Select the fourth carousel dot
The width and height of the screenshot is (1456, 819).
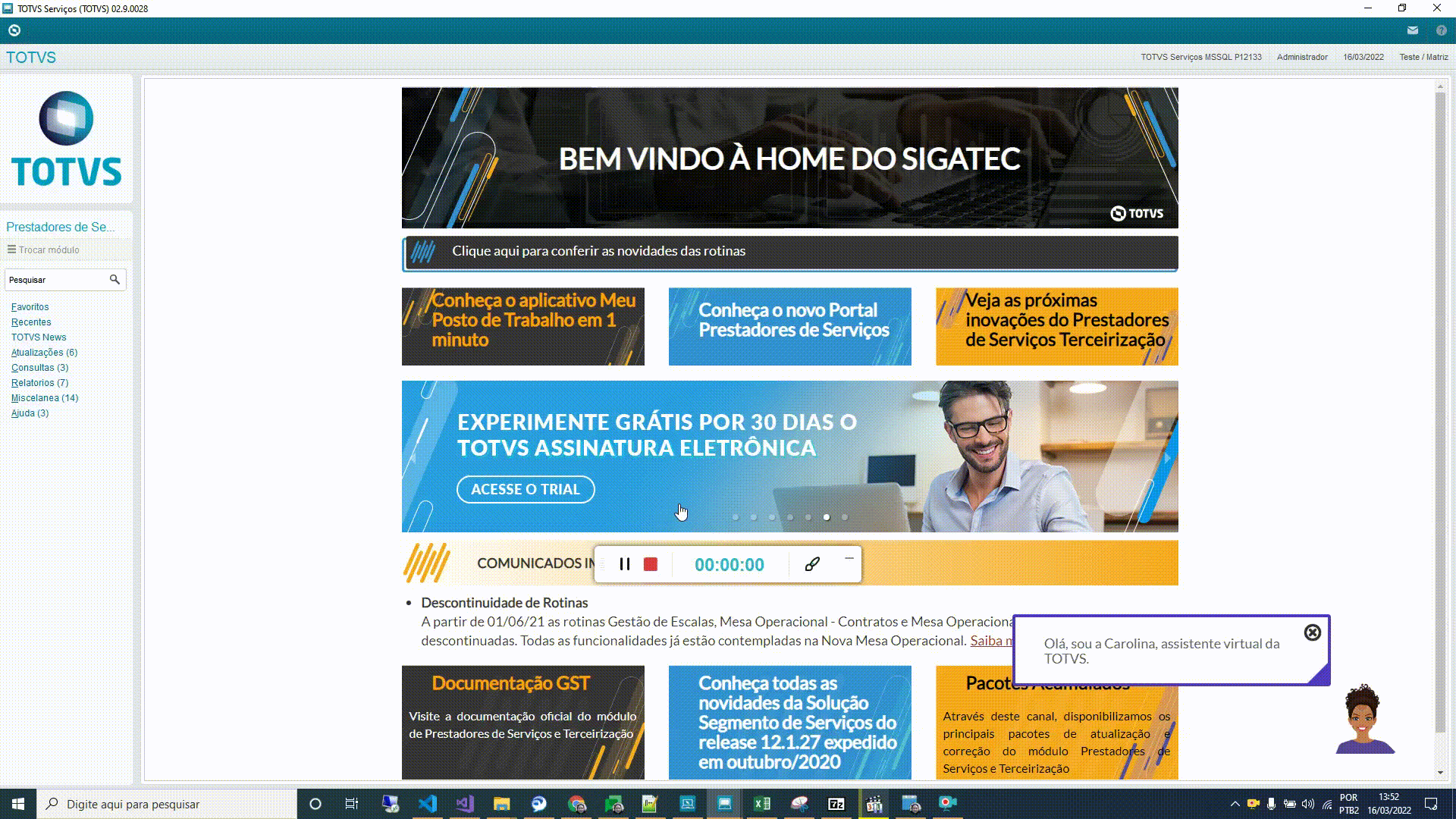(x=790, y=517)
